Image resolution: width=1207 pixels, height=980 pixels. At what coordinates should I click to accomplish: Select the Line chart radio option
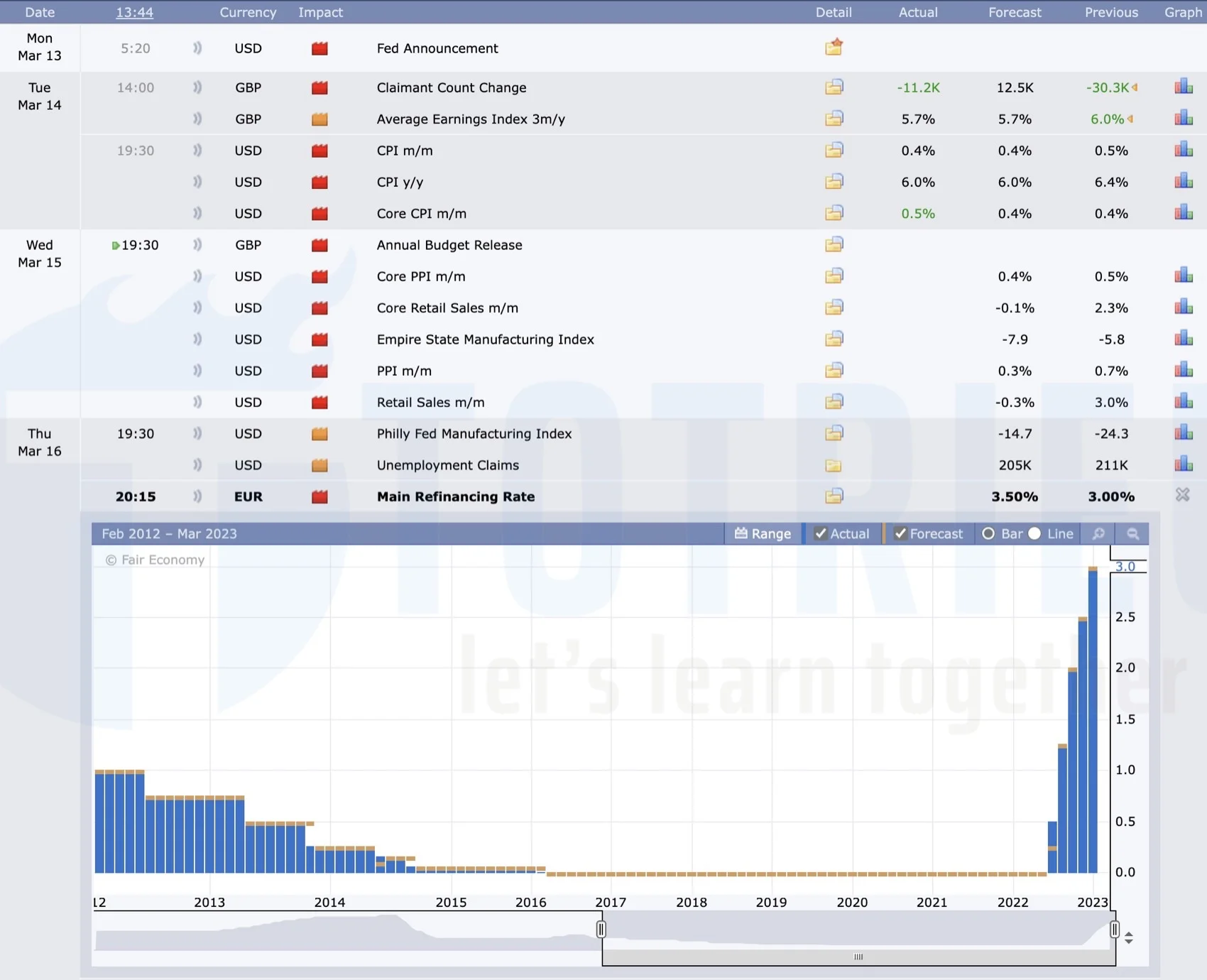tap(1035, 533)
